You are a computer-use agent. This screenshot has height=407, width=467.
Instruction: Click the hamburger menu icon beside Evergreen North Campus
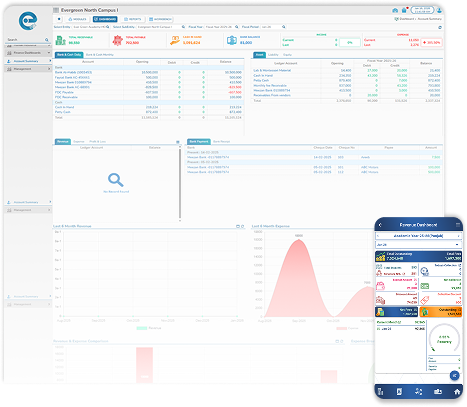[x=56, y=10]
